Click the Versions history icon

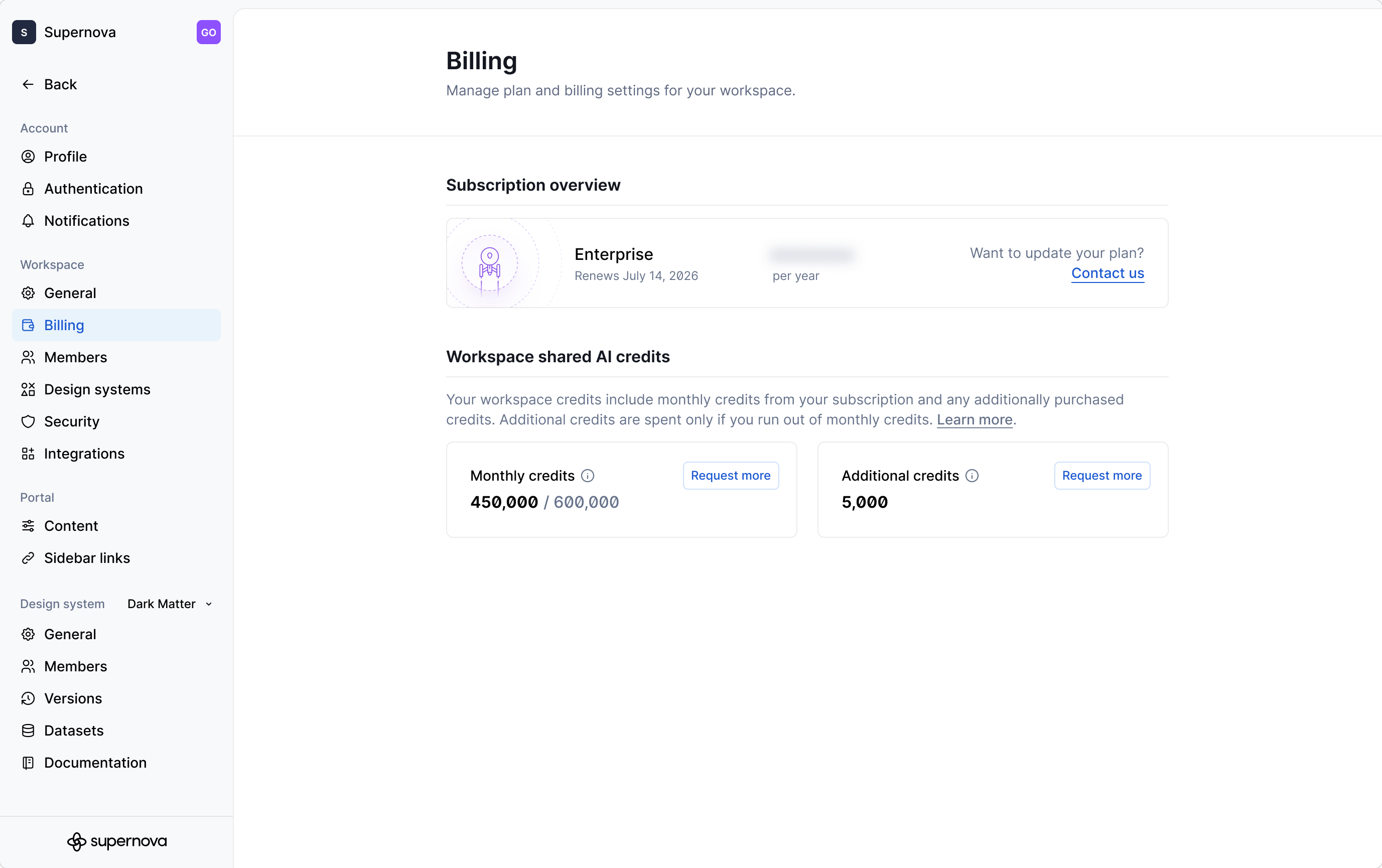[28, 698]
